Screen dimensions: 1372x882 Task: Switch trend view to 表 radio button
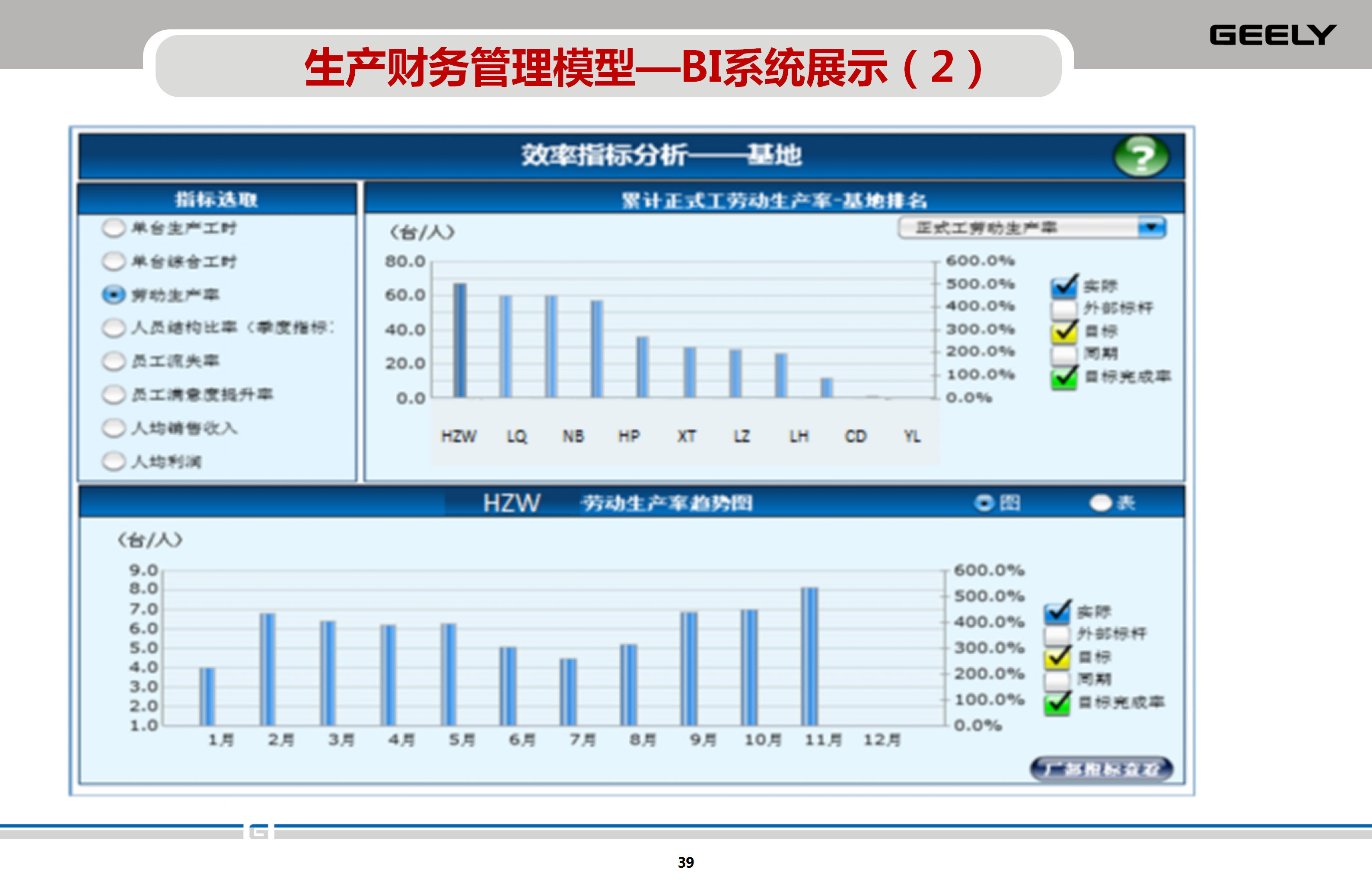point(1100,503)
